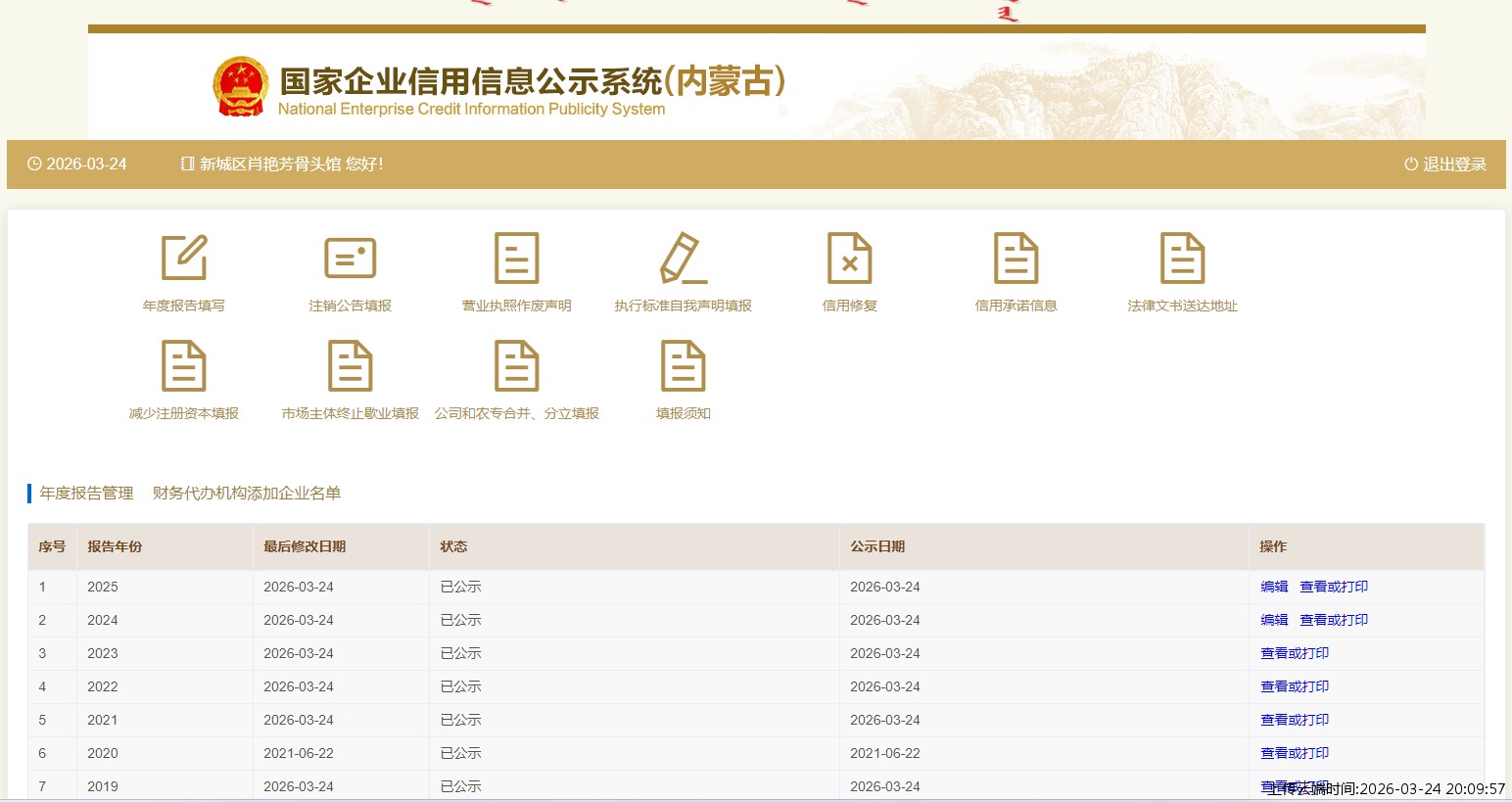This screenshot has width=1512, height=802.
Task: Open the 信用修复 icon
Action: tap(849, 259)
